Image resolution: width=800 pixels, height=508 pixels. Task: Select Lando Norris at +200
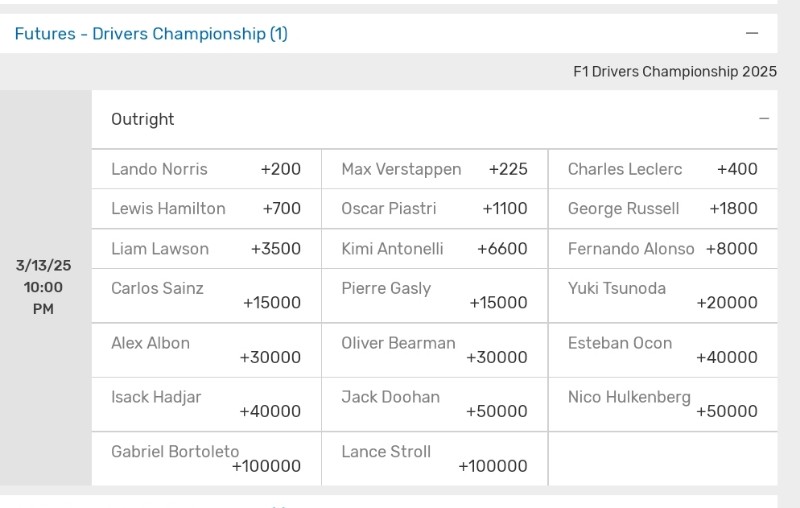(207, 169)
